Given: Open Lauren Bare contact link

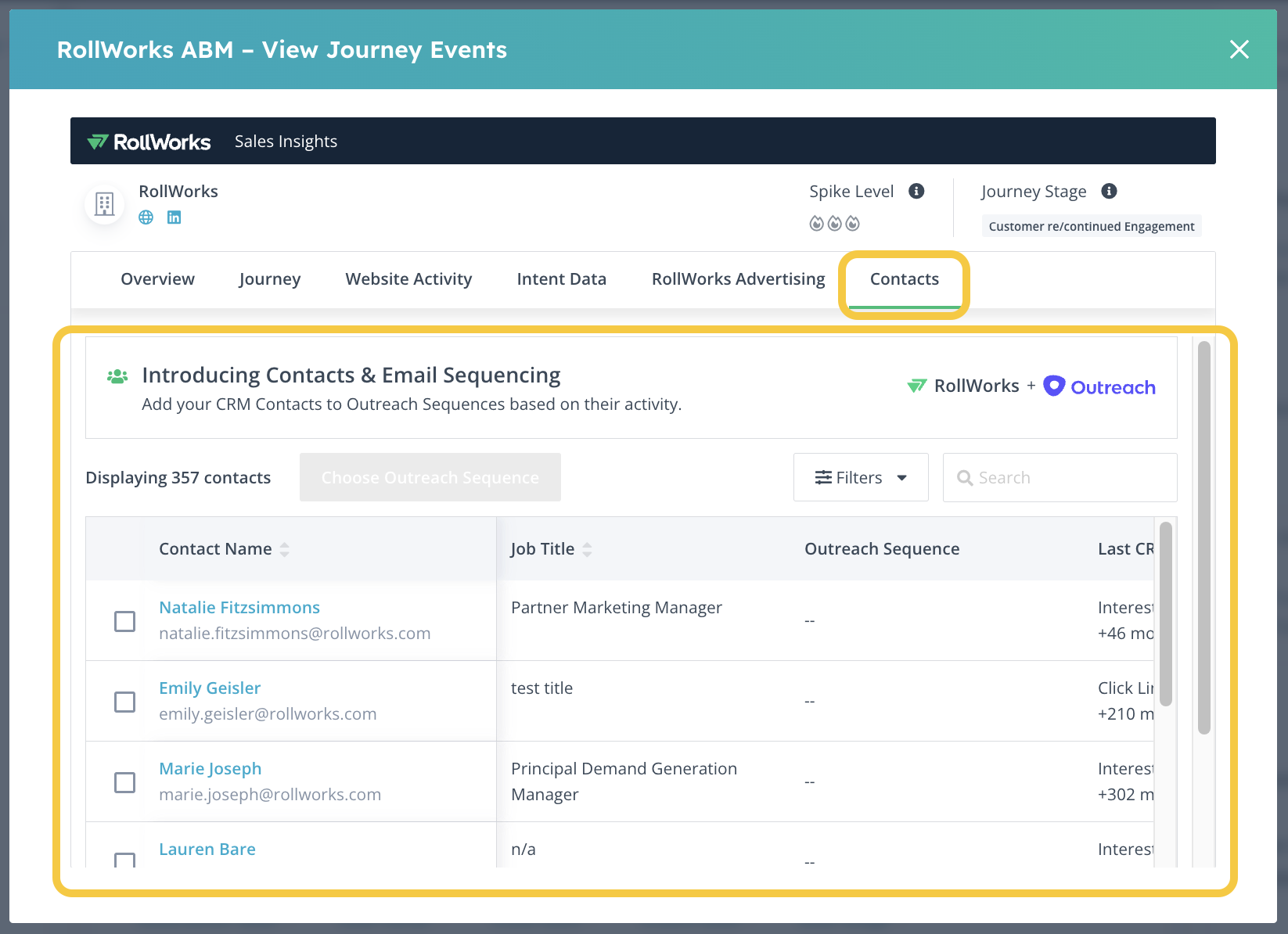Looking at the screenshot, I should coord(207,849).
